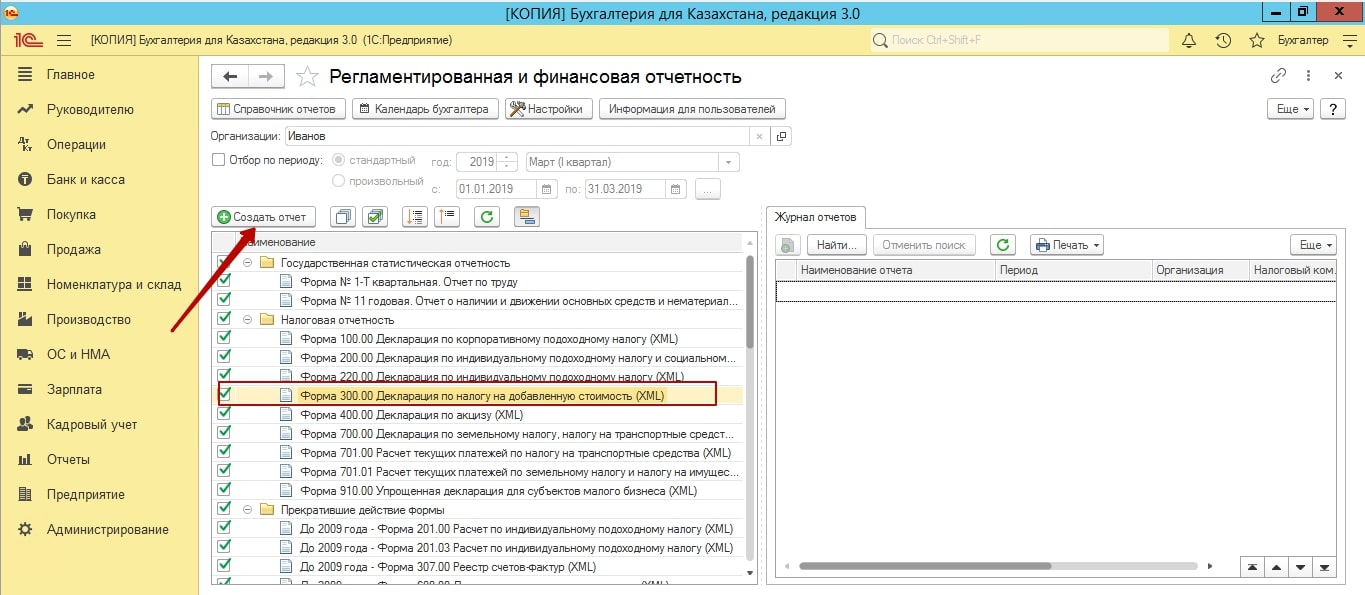Select the 'произвольный' radio button

338,181
